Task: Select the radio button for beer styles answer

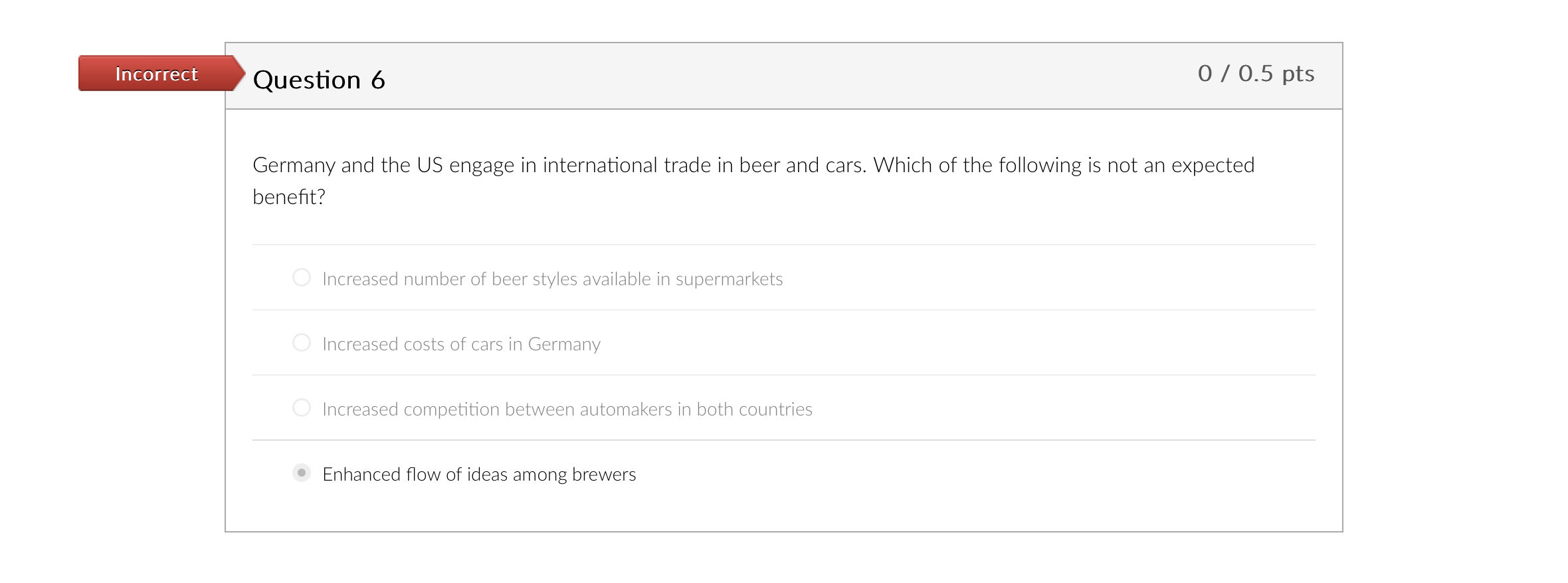Action: [302, 277]
